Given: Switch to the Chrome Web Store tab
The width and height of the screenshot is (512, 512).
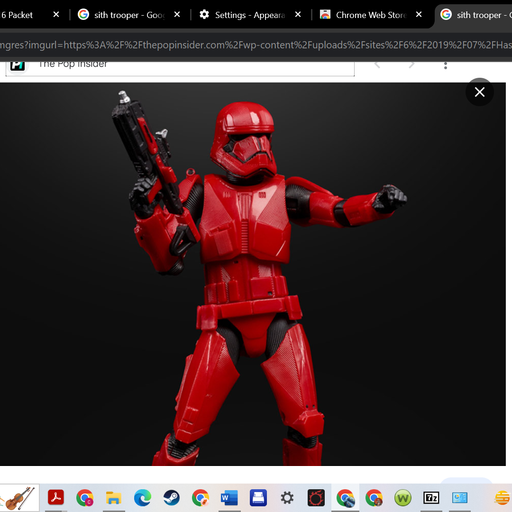Looking at the screenshot, I should click(x=371, y=15).
